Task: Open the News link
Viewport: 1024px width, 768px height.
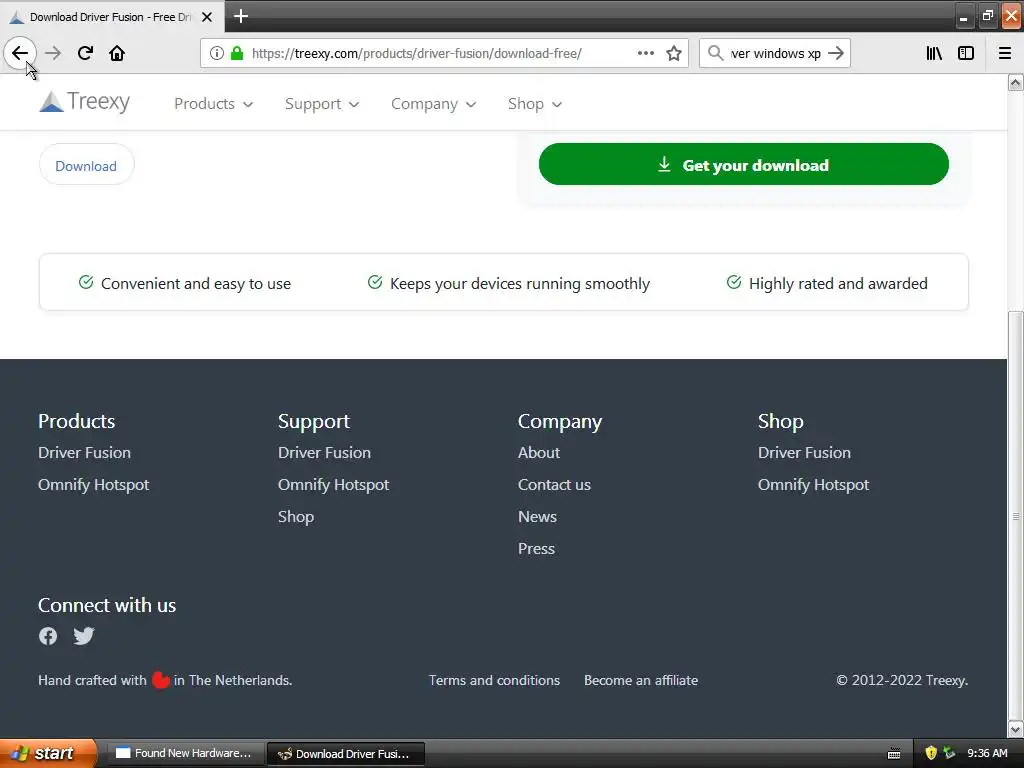Action: point(537,517)
